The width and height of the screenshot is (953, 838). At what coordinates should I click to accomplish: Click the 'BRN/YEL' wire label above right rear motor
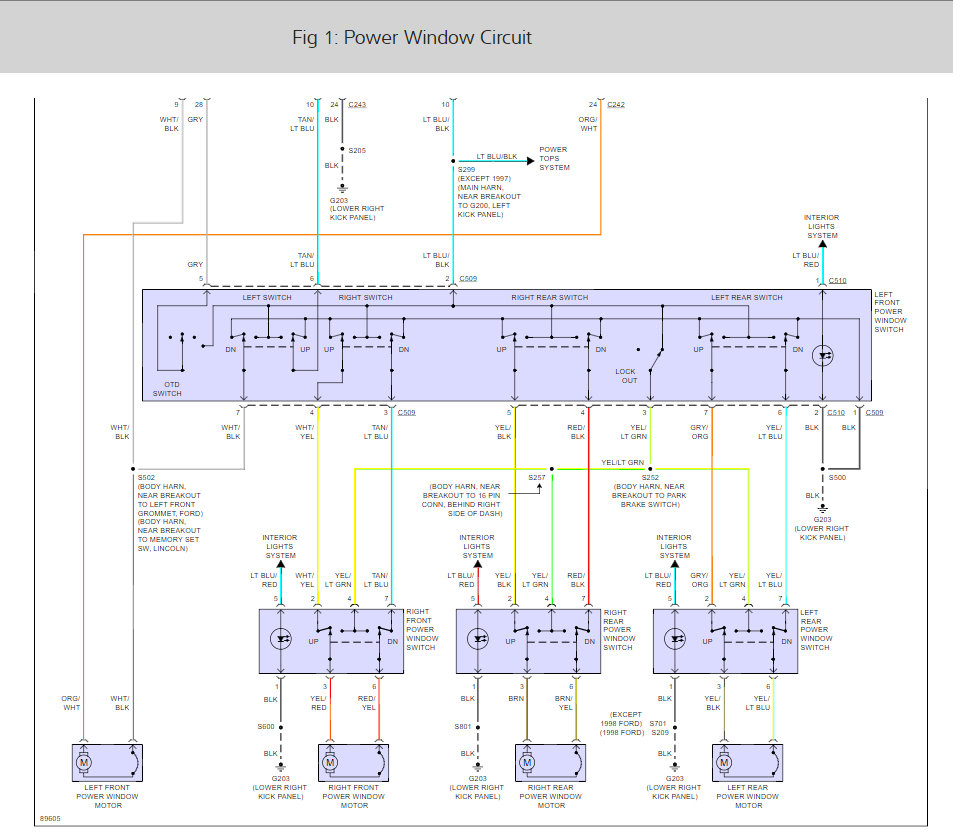point(563,703)
